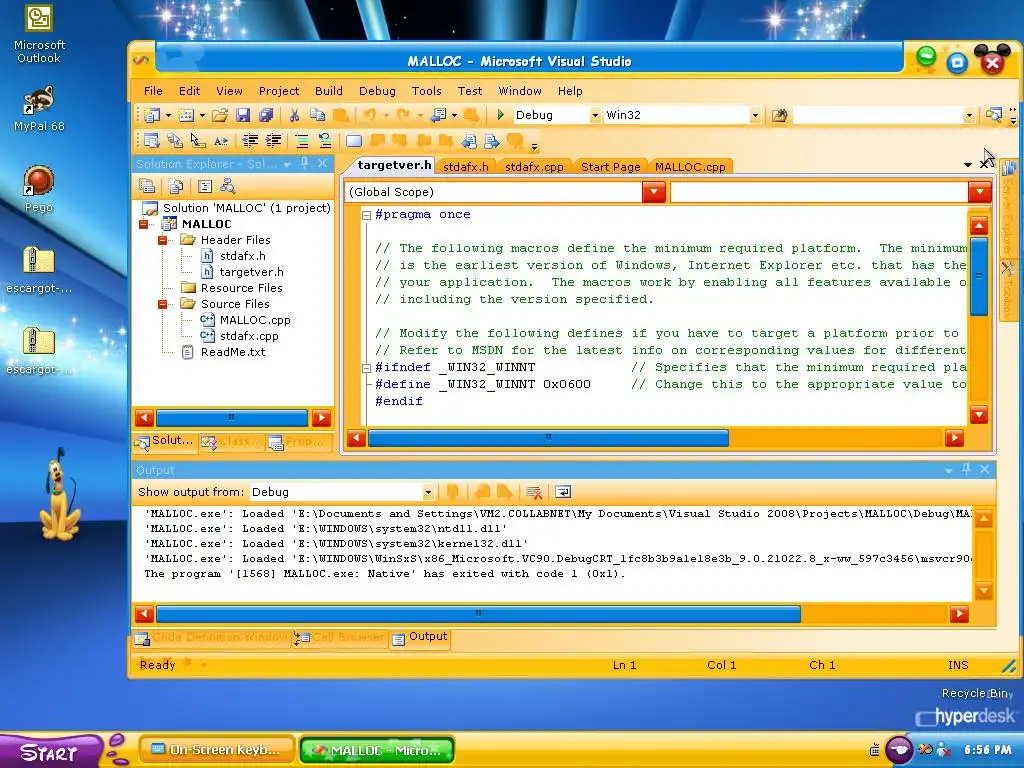
Task: Select targetver.h in Solution Explorer
Action: [251, 272]
